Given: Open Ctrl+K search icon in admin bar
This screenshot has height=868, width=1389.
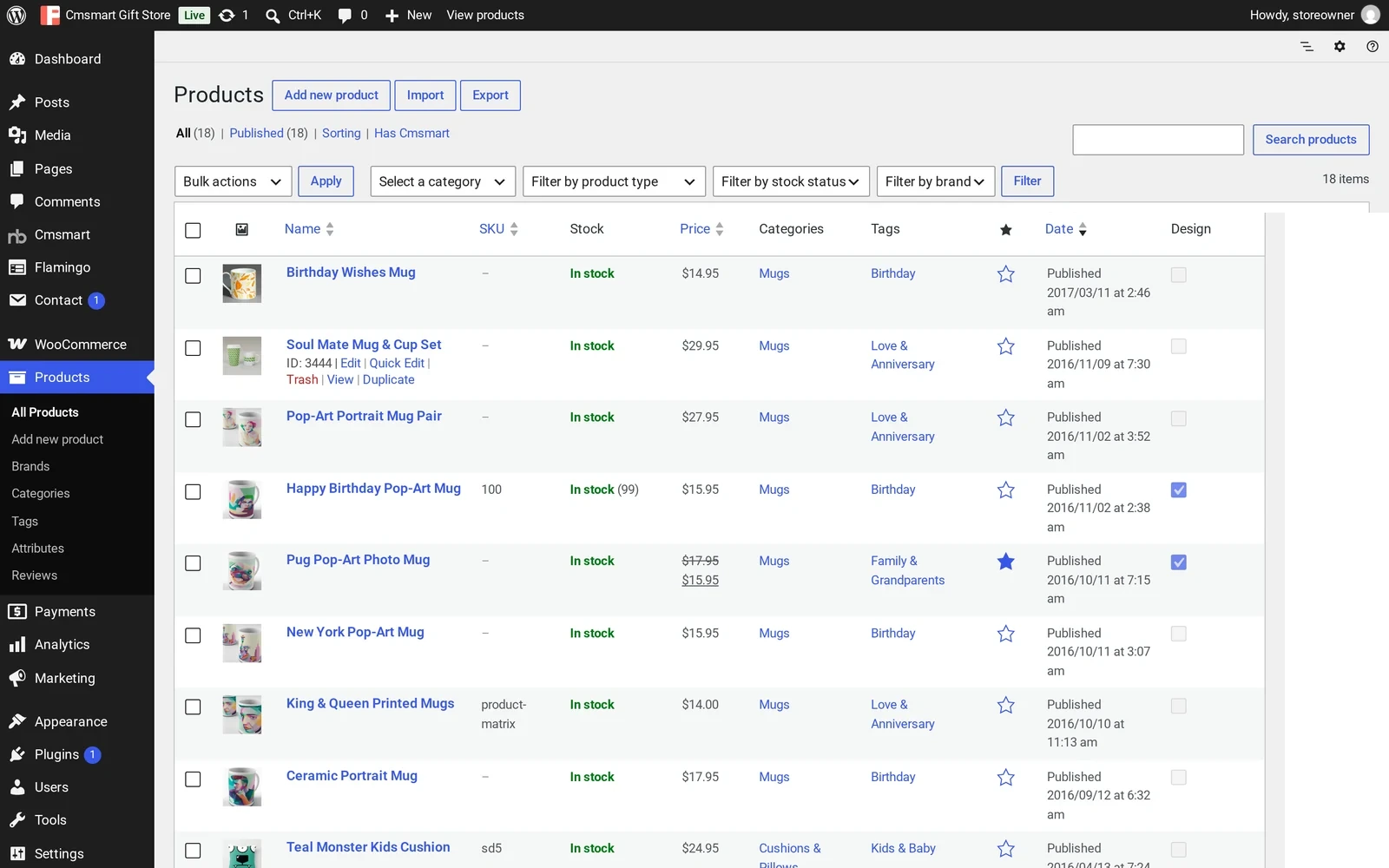Looking at the screenshot, I should tap(273, 16).
